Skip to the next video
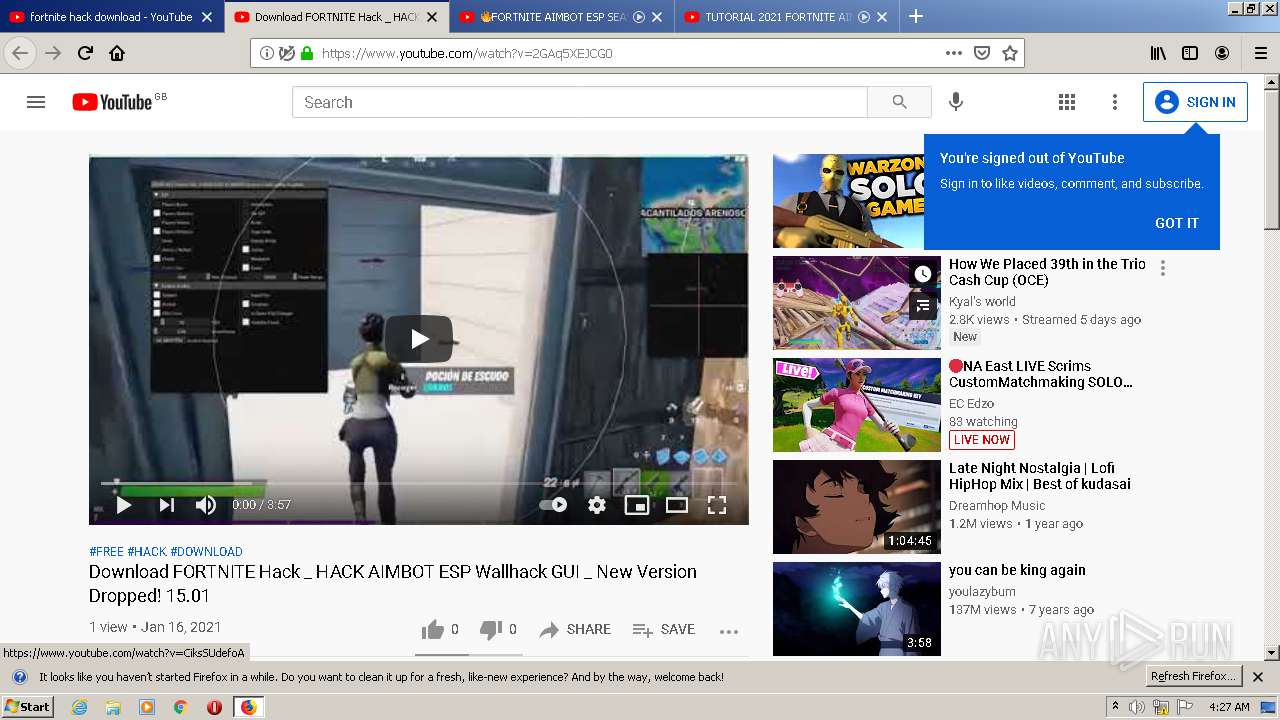 click(166, 505)
